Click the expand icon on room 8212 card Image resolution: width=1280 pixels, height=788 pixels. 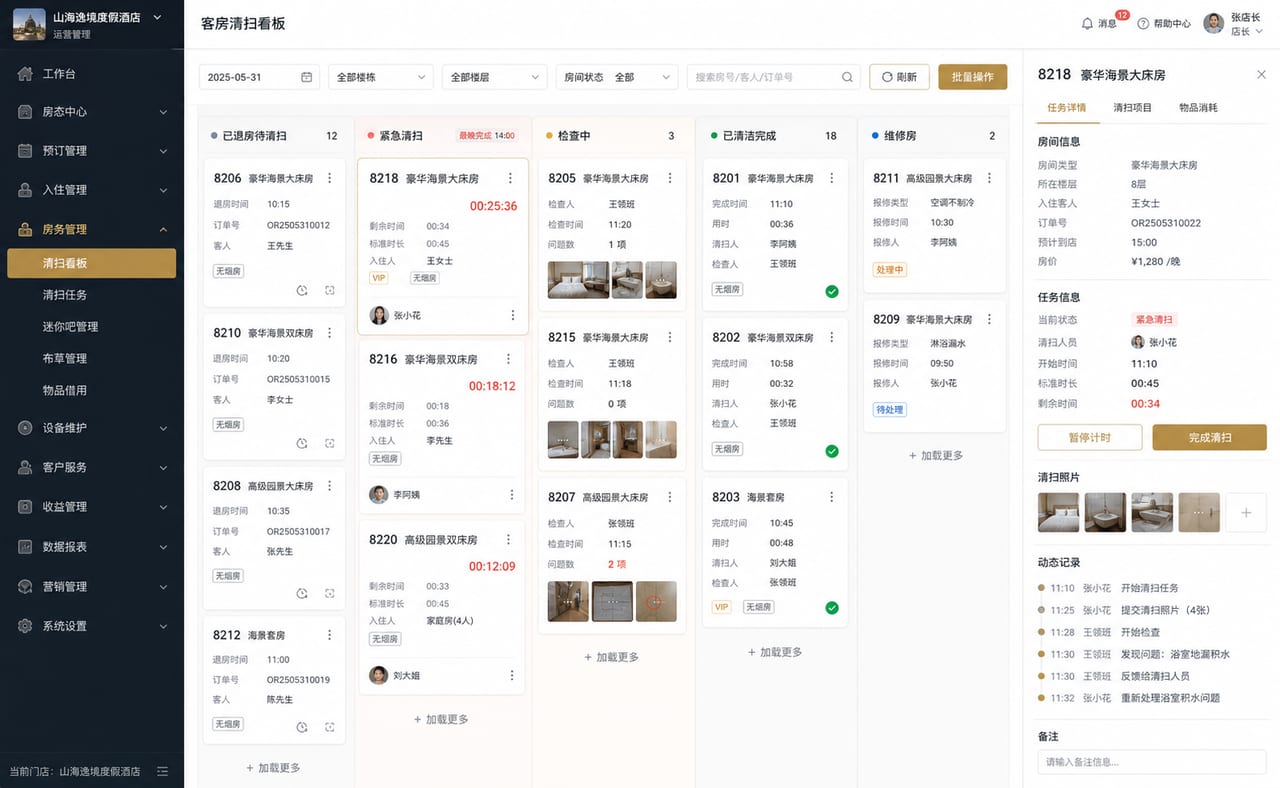(330, 727)
